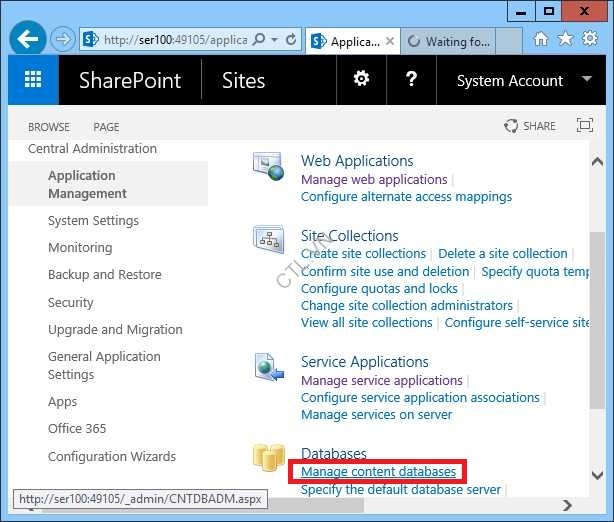The image size is (614, 522).
Task: Open Specify the default database server
Action: [401, 490]
